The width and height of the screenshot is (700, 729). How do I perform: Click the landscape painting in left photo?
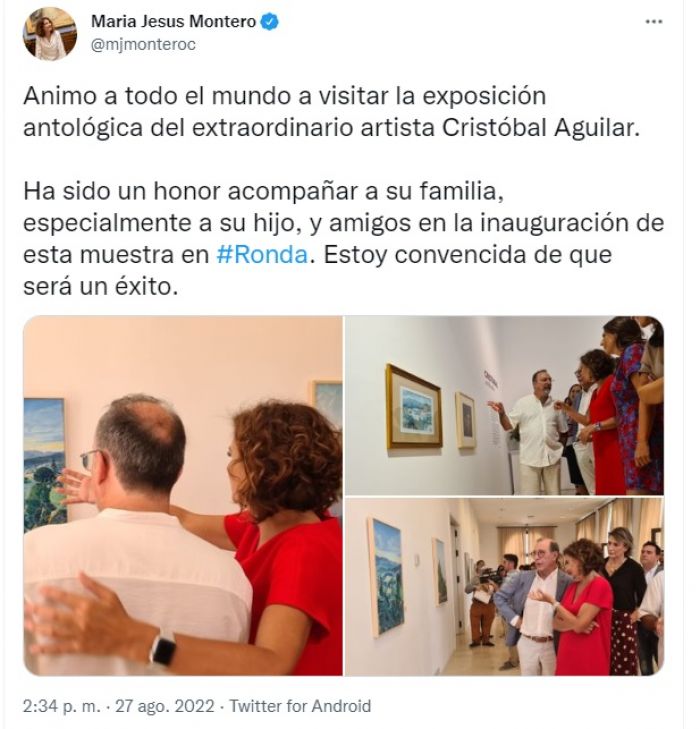(45, 464)
